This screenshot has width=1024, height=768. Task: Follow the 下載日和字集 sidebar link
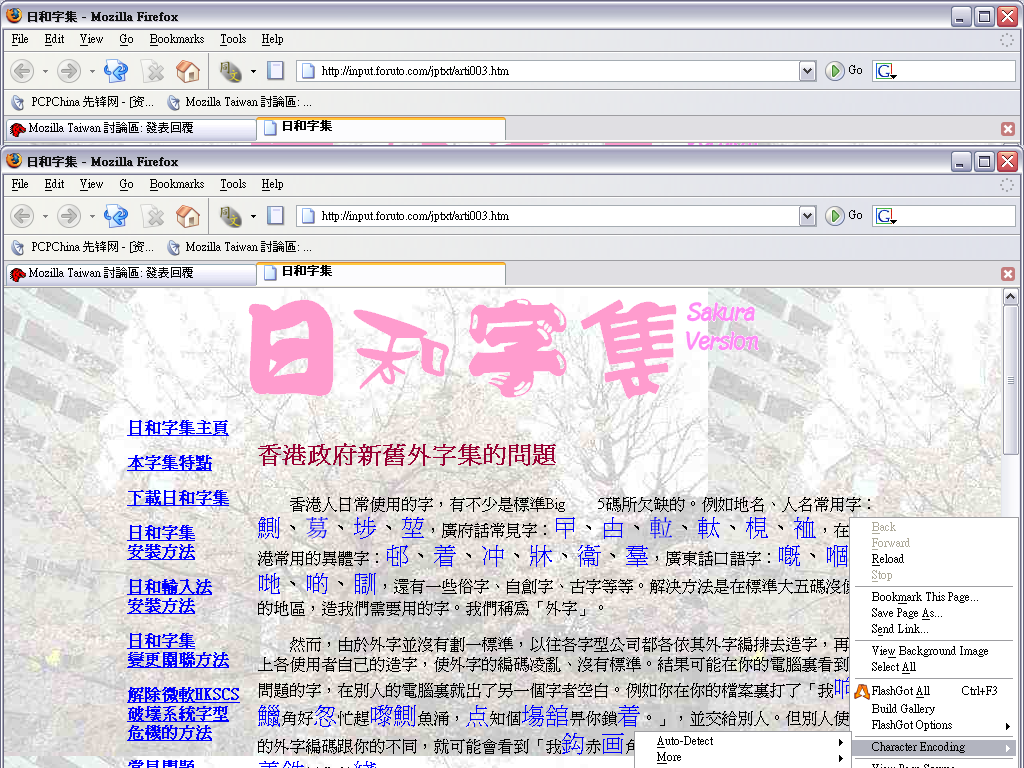178,498
